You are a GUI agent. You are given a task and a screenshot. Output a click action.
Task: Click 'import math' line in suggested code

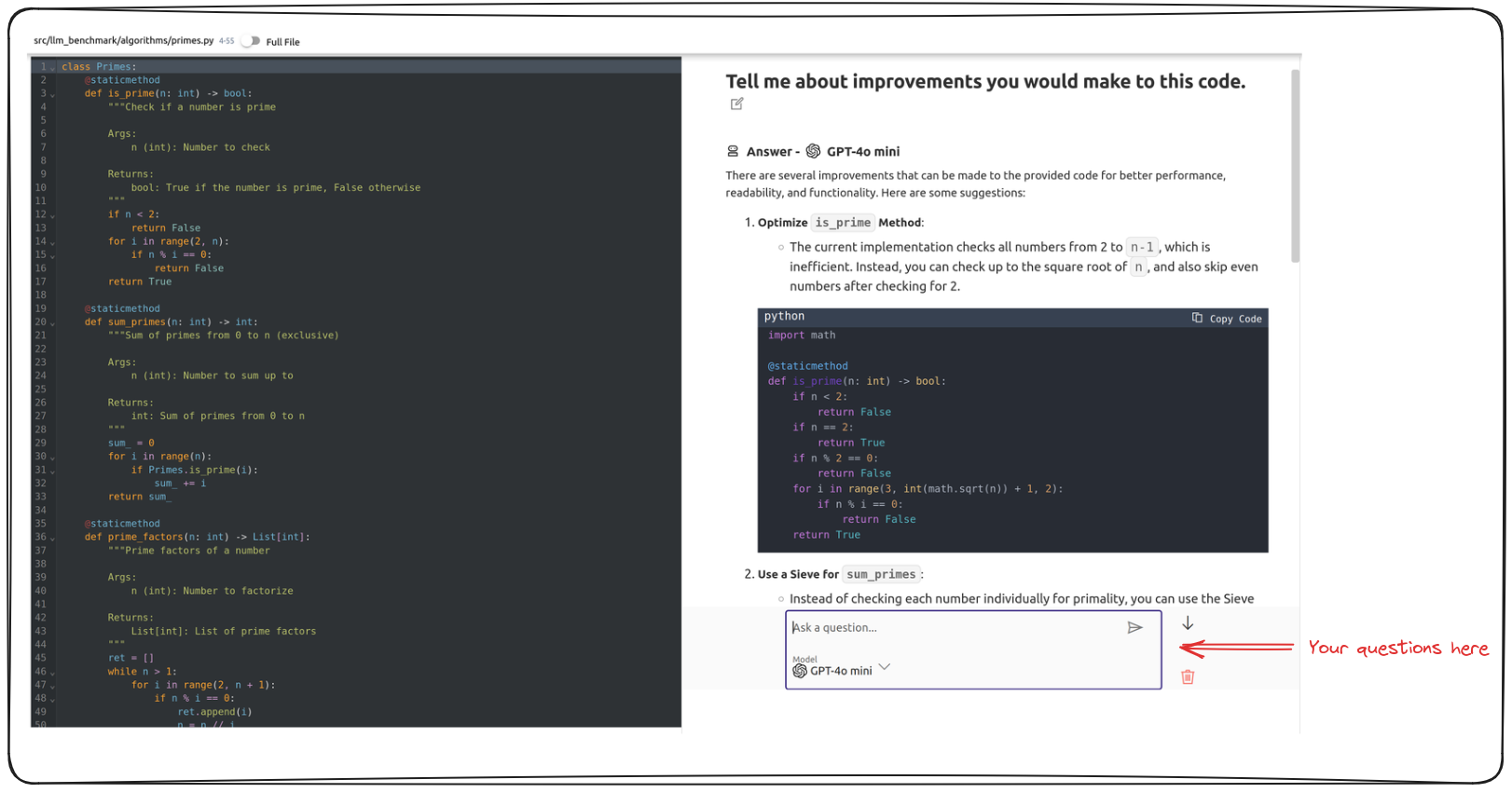(802, 335)
